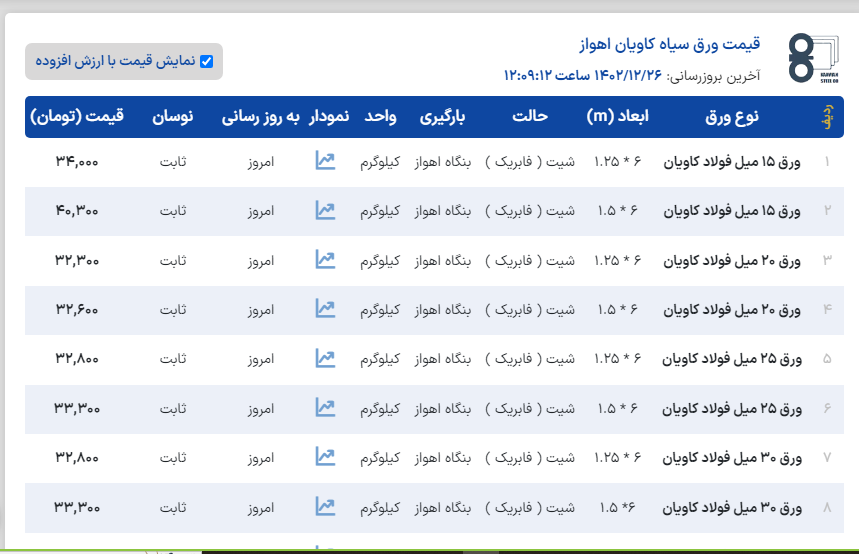Viewport: 859px width, 554px height.
Task: Show chart for row 3, 20 mil sheet
Action: 325,260
